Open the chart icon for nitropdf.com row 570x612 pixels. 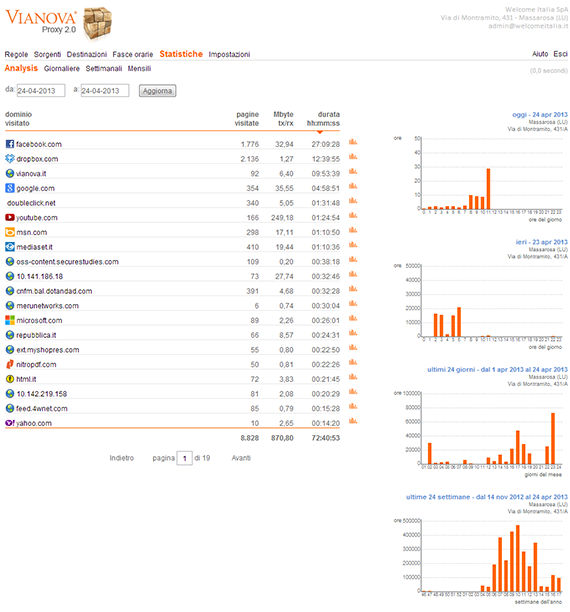pyautogui.click(x=353, y=362)
